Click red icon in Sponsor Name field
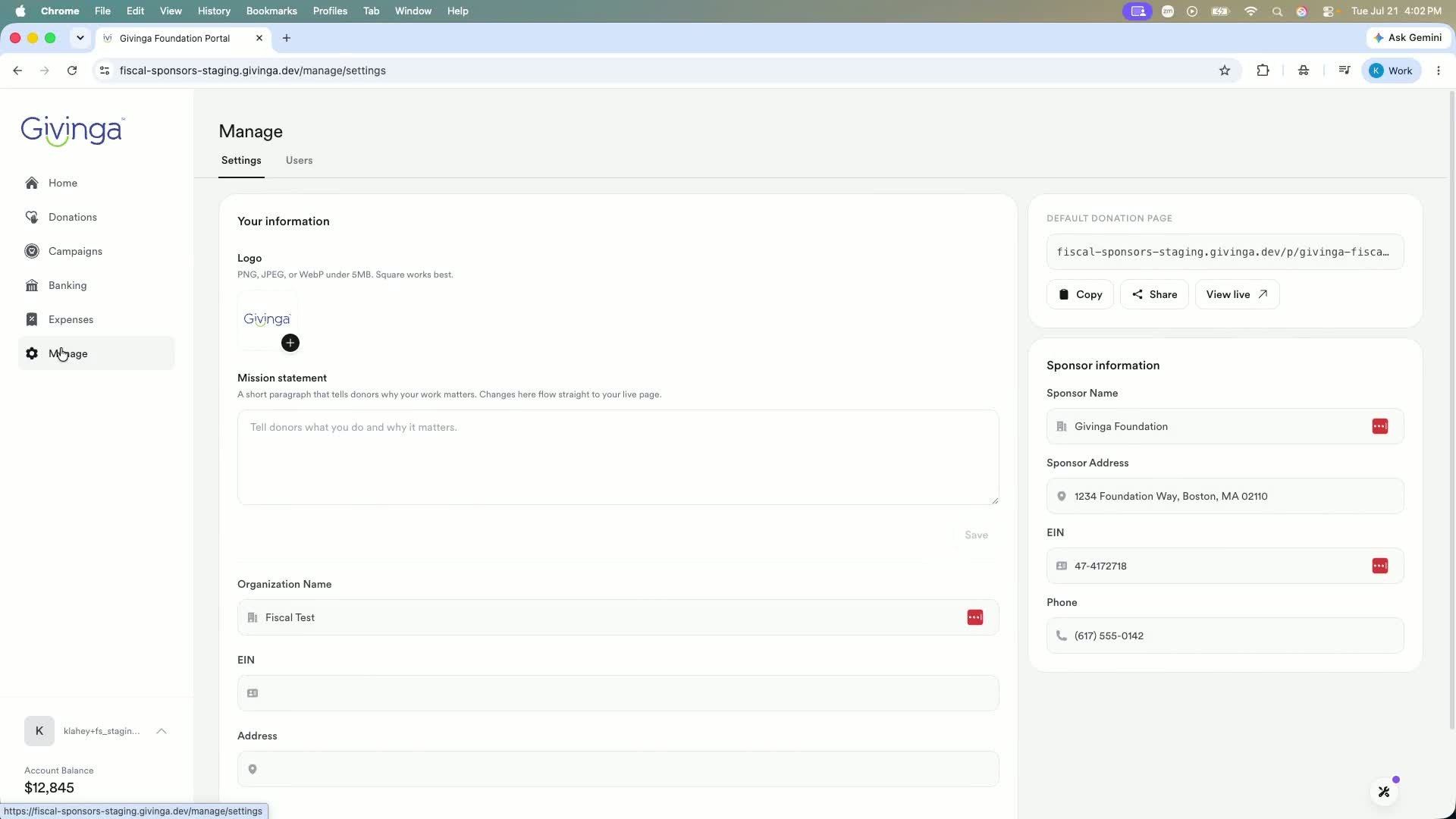The height and width of the screenshot is (819, 1456). (x=1380, y=426)
